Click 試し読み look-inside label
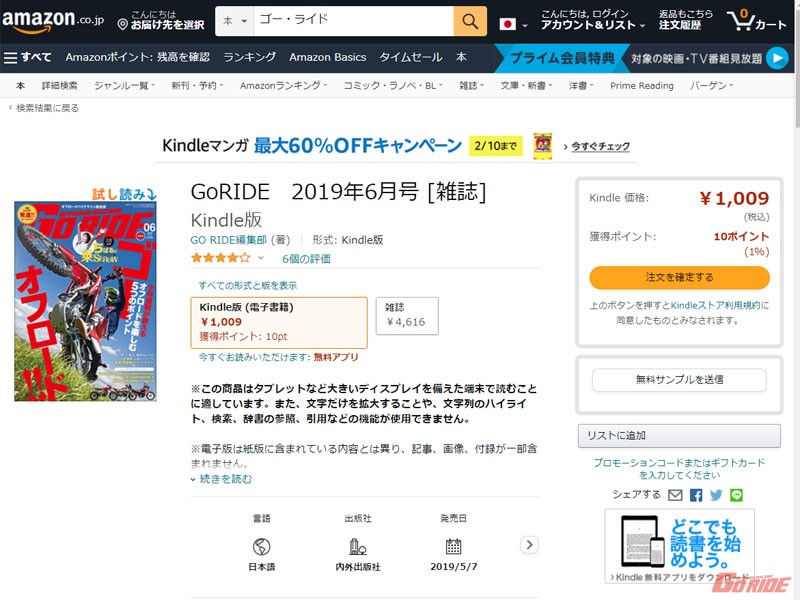Viewport: 800px width, 600px height. (x=124, y=194)
